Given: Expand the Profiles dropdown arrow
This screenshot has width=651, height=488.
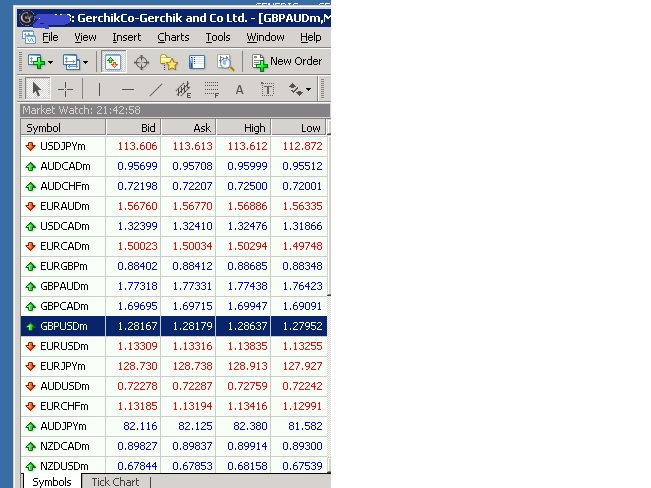Looking at the screenshot, I should 85,62.
